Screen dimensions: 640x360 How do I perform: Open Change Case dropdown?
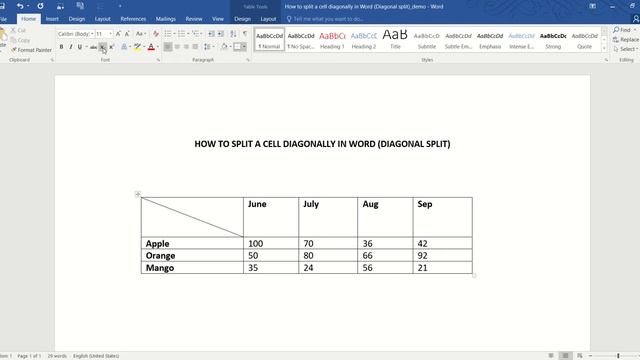point(141,34)
